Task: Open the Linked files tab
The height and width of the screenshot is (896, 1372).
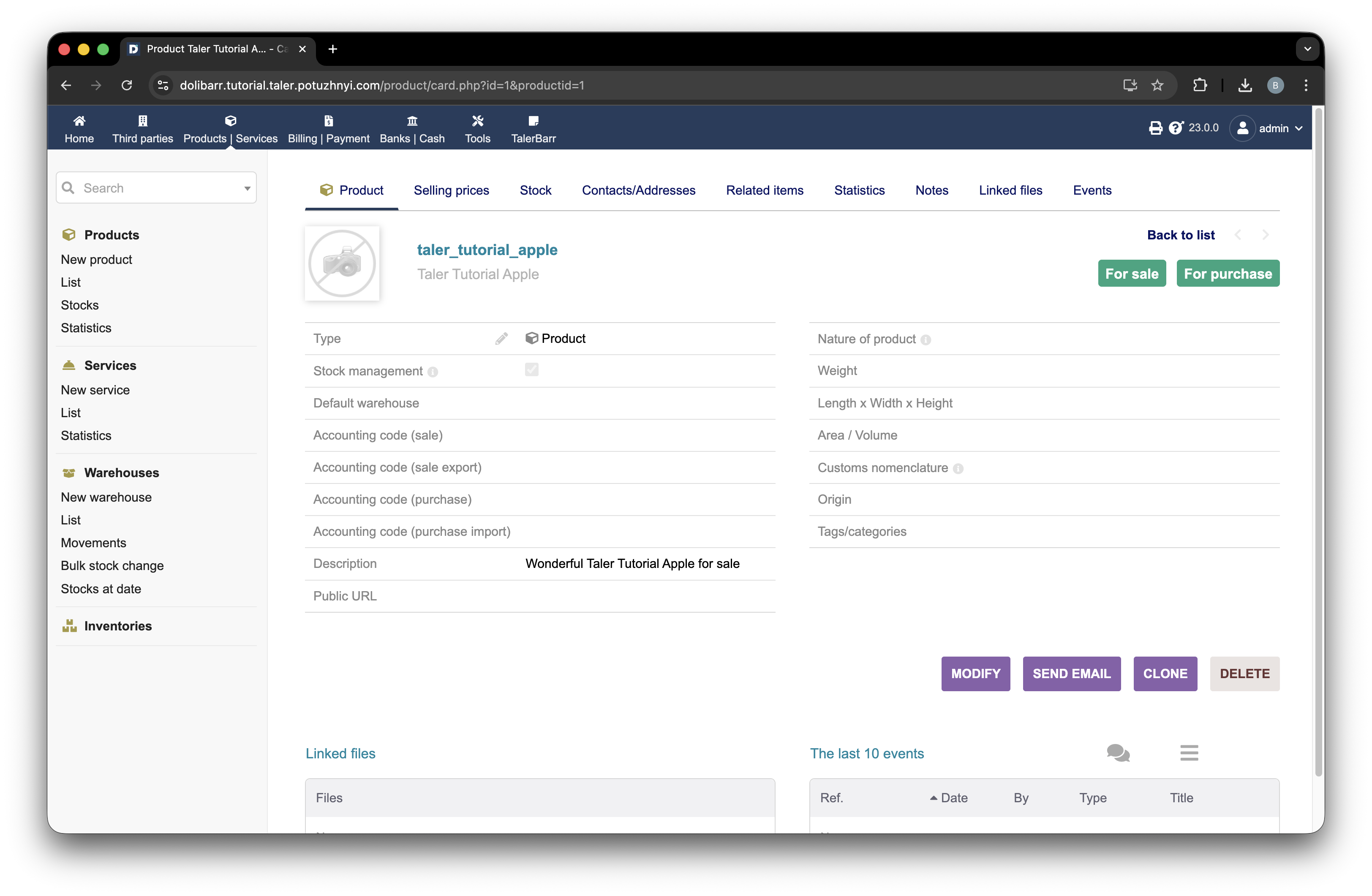Action: 1010,190
